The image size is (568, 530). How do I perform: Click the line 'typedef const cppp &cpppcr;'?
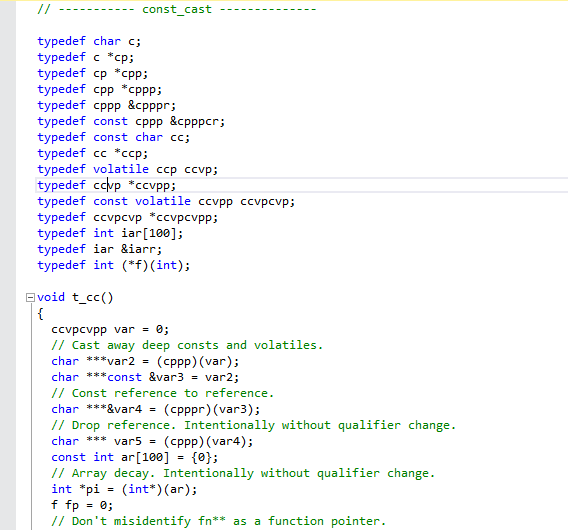pos(131,121)
